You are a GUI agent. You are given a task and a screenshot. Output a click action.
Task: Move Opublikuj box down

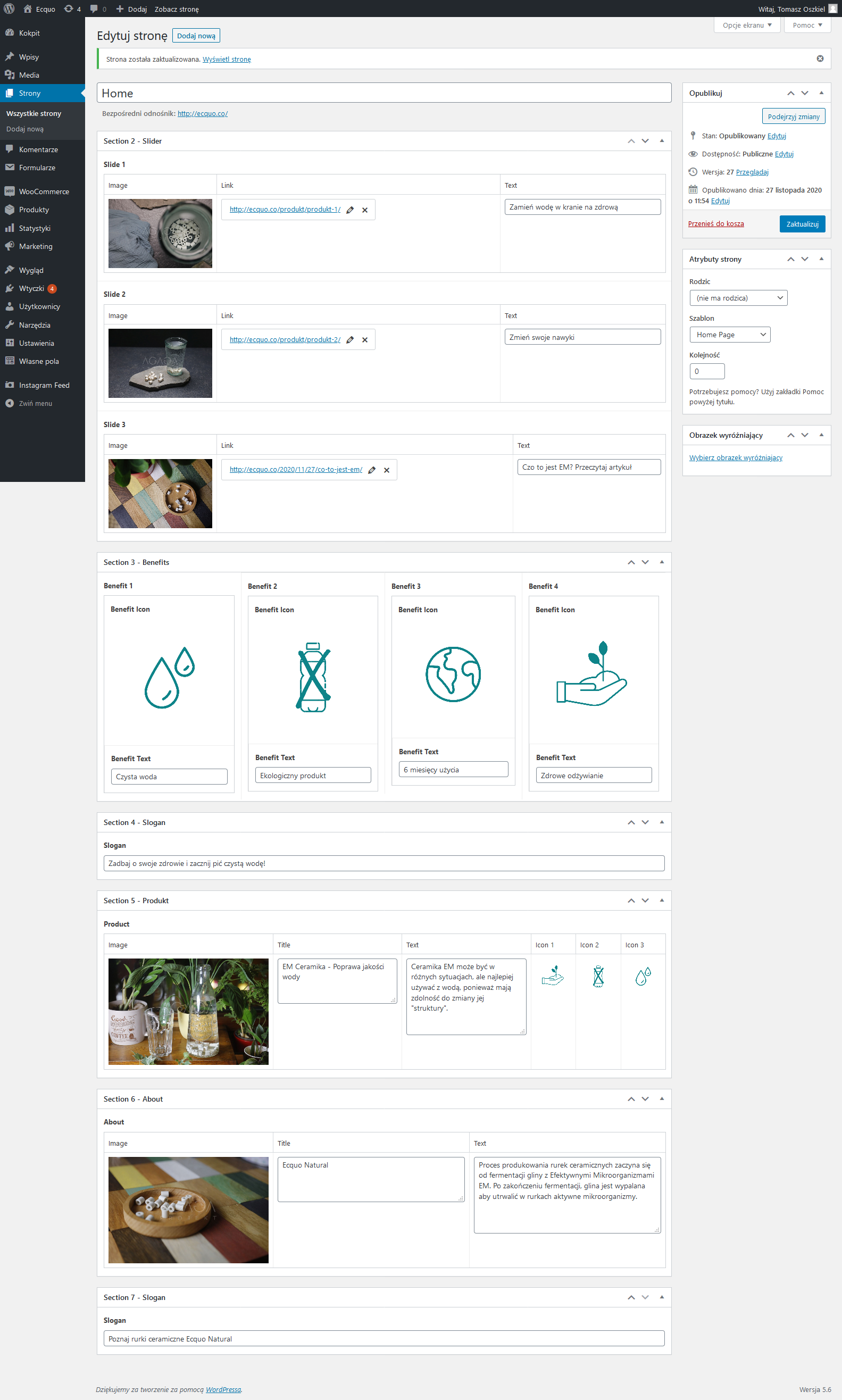(805, 93)
